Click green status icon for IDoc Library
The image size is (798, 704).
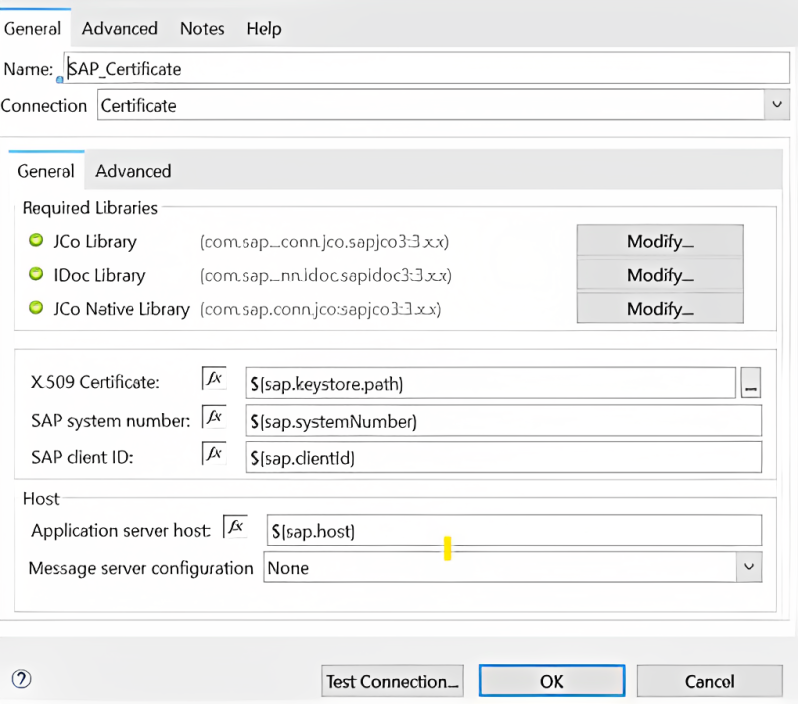point(37,275)
